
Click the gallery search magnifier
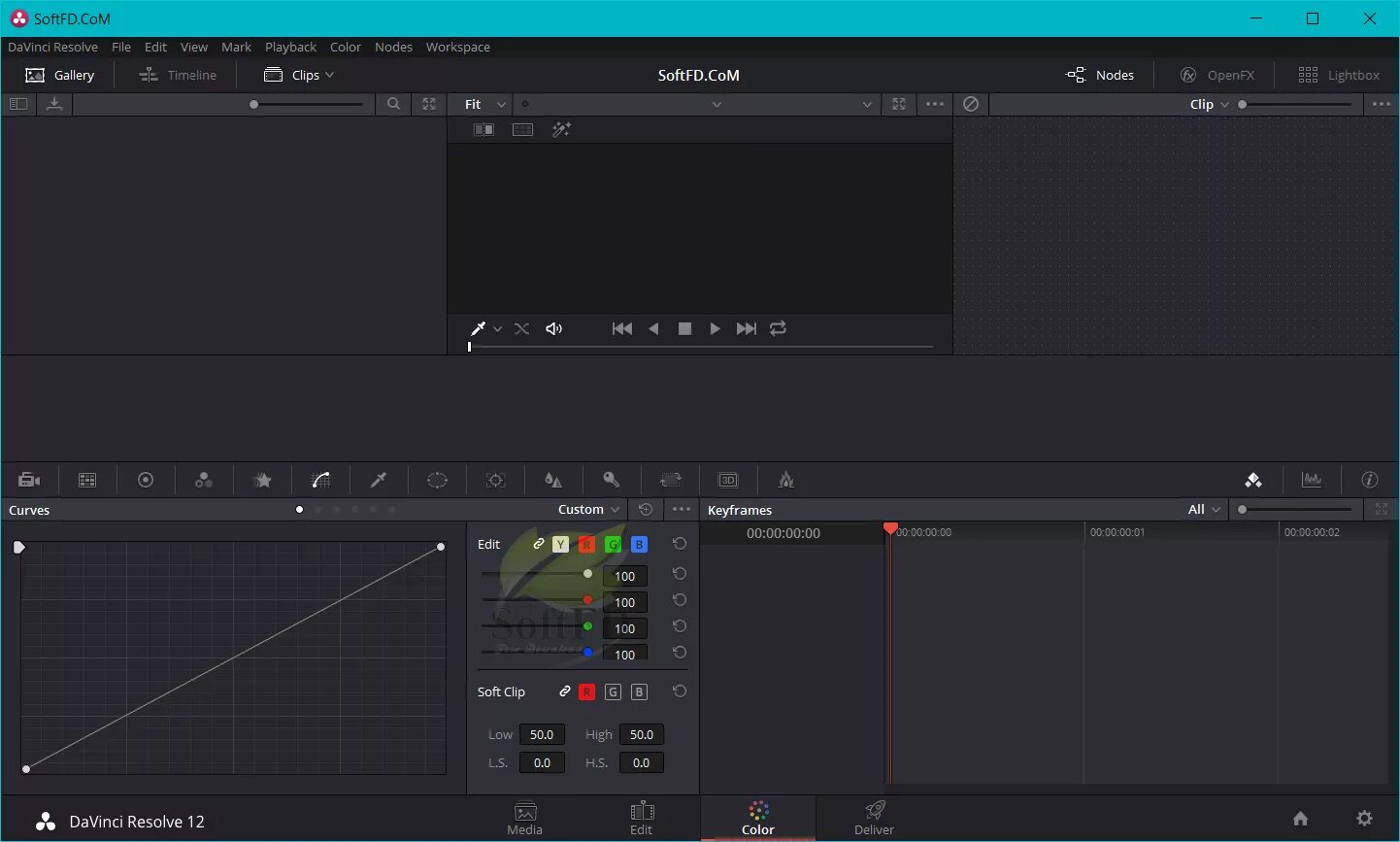coord(393,104)
